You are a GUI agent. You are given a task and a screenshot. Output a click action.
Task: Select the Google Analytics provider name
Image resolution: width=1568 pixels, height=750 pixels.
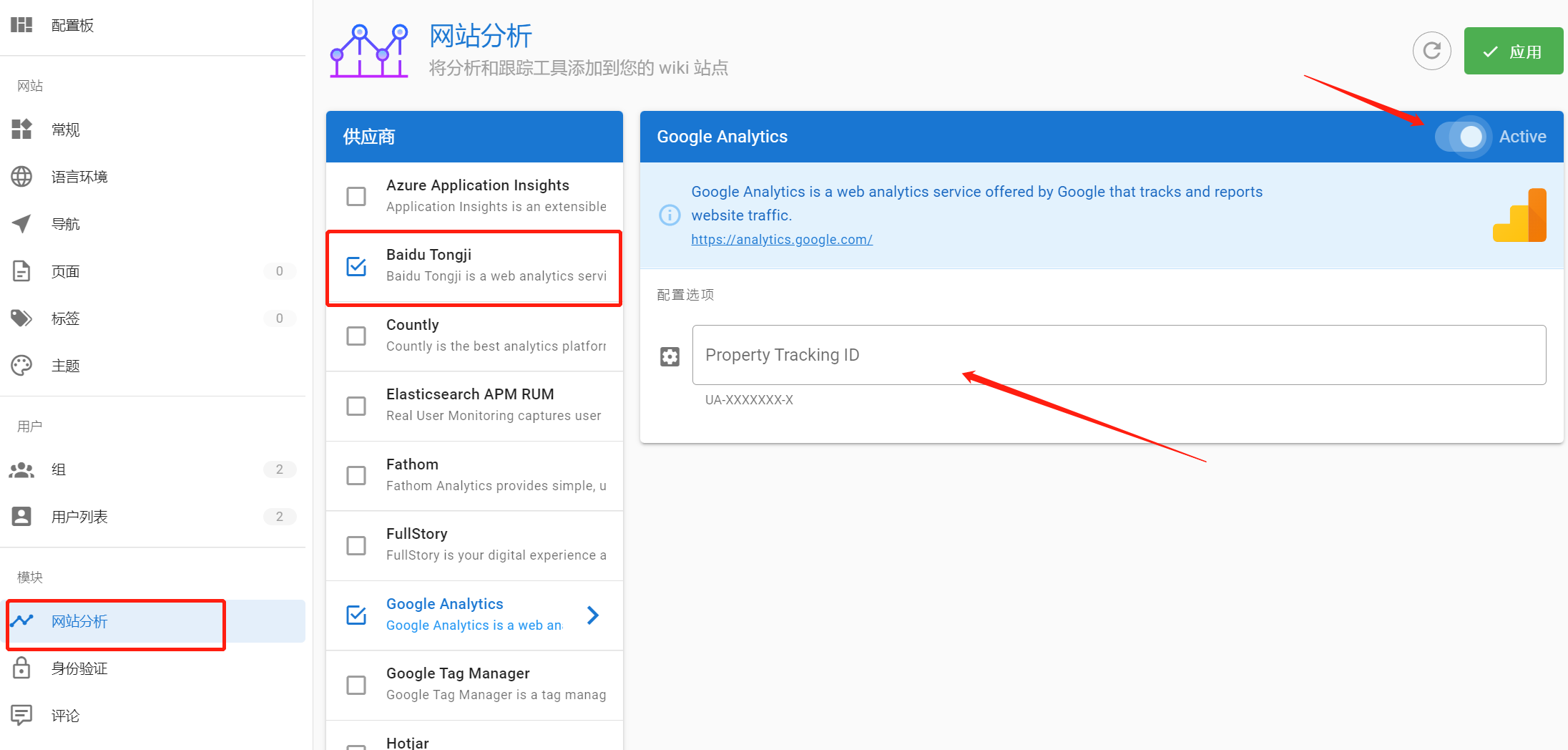[445, 604]
